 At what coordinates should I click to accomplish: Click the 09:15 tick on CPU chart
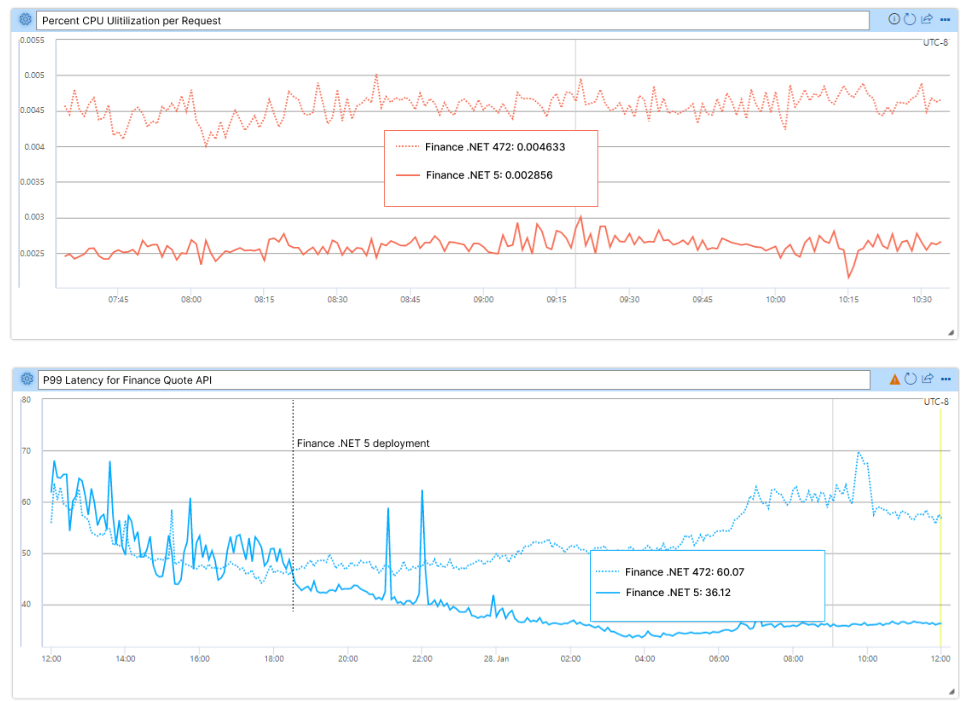556,300
